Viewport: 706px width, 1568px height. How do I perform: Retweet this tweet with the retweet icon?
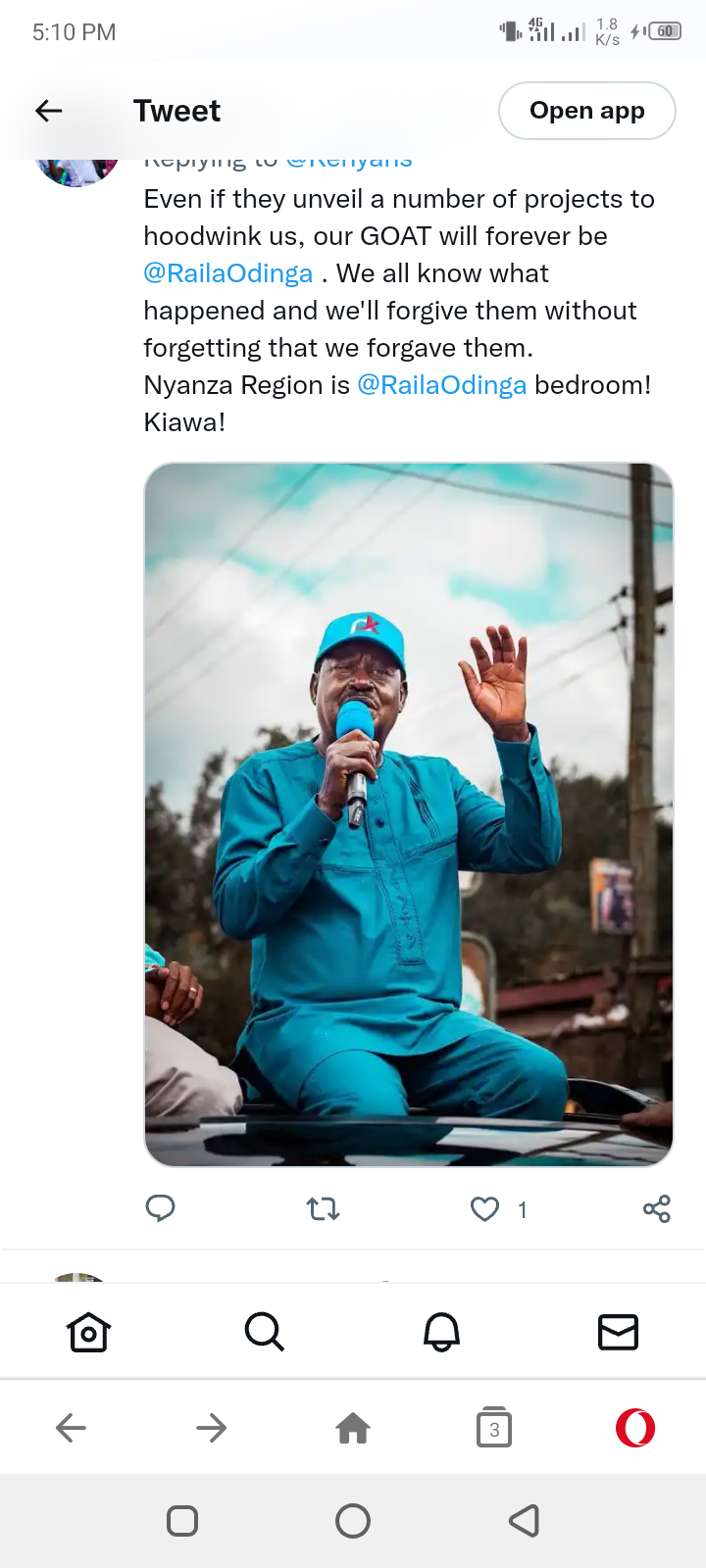pyautogui.click(x=323, y=1209)
